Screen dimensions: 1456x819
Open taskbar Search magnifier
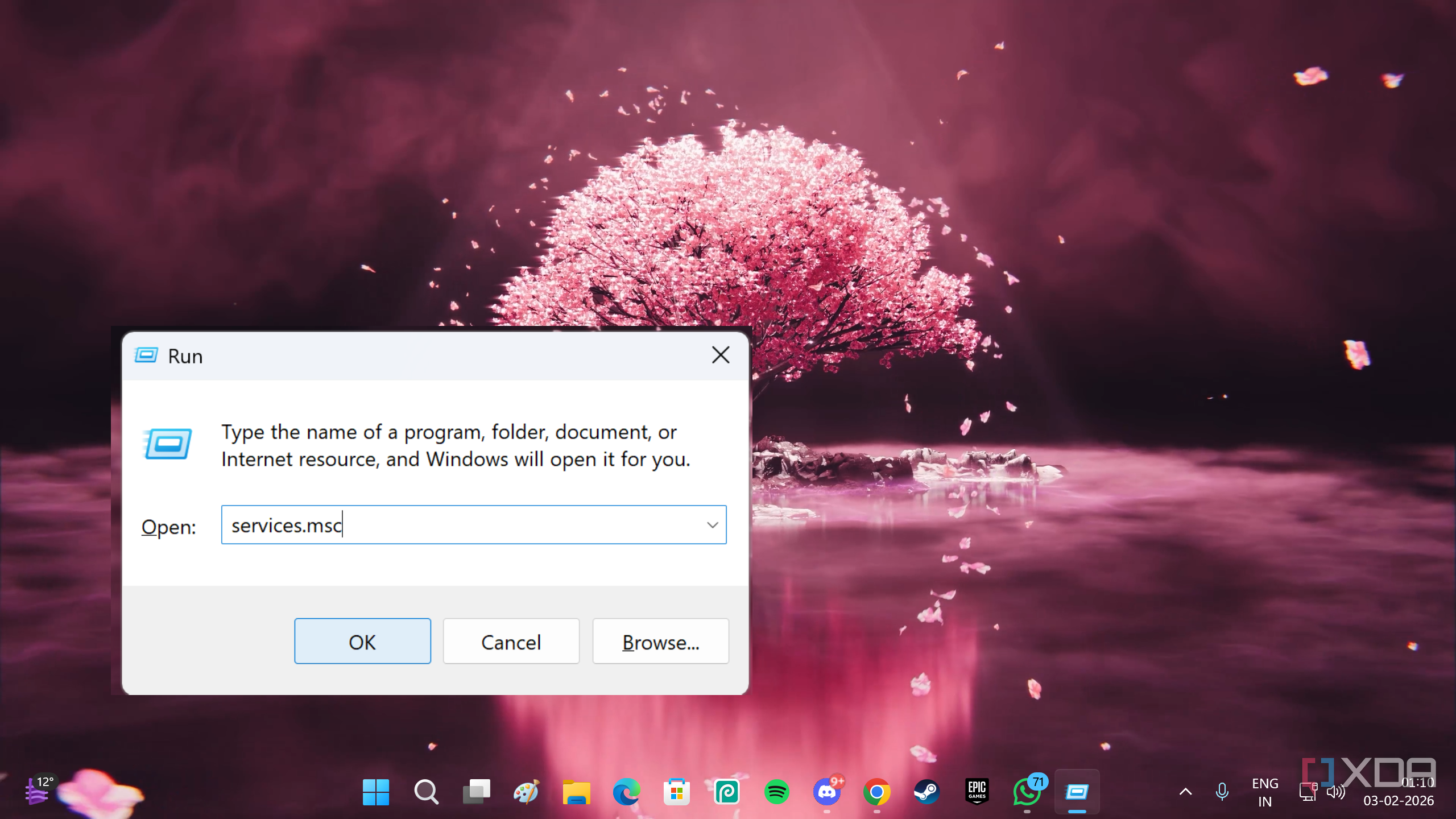pos(426,792)
